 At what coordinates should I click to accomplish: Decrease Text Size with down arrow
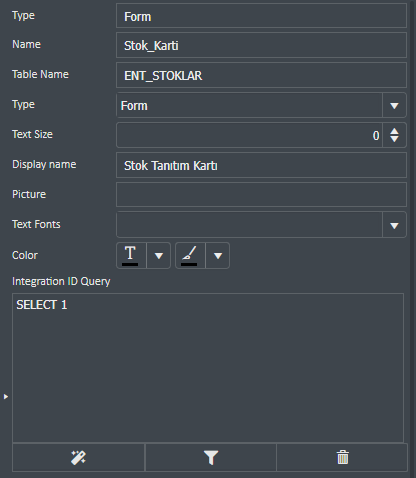[394, 139]
